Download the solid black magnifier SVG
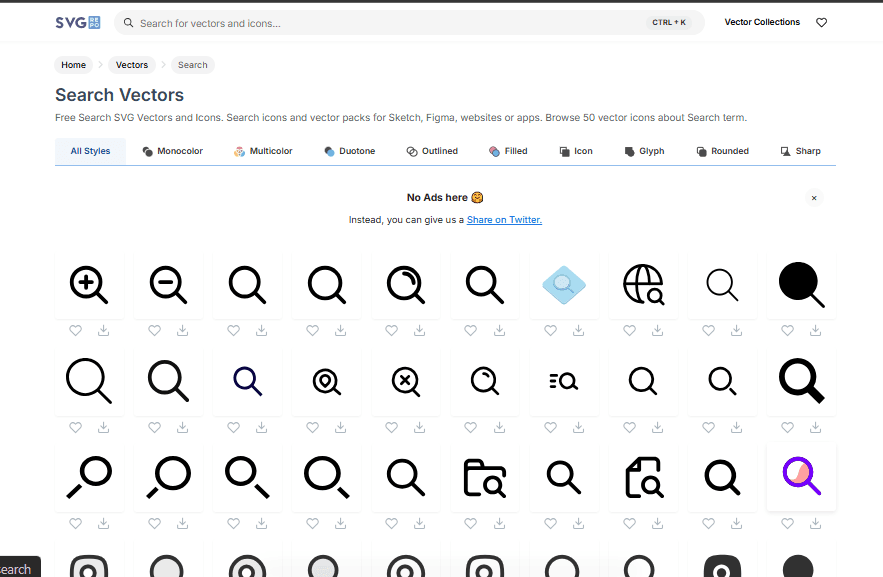 pyautogui.click(x=815, y=330)
